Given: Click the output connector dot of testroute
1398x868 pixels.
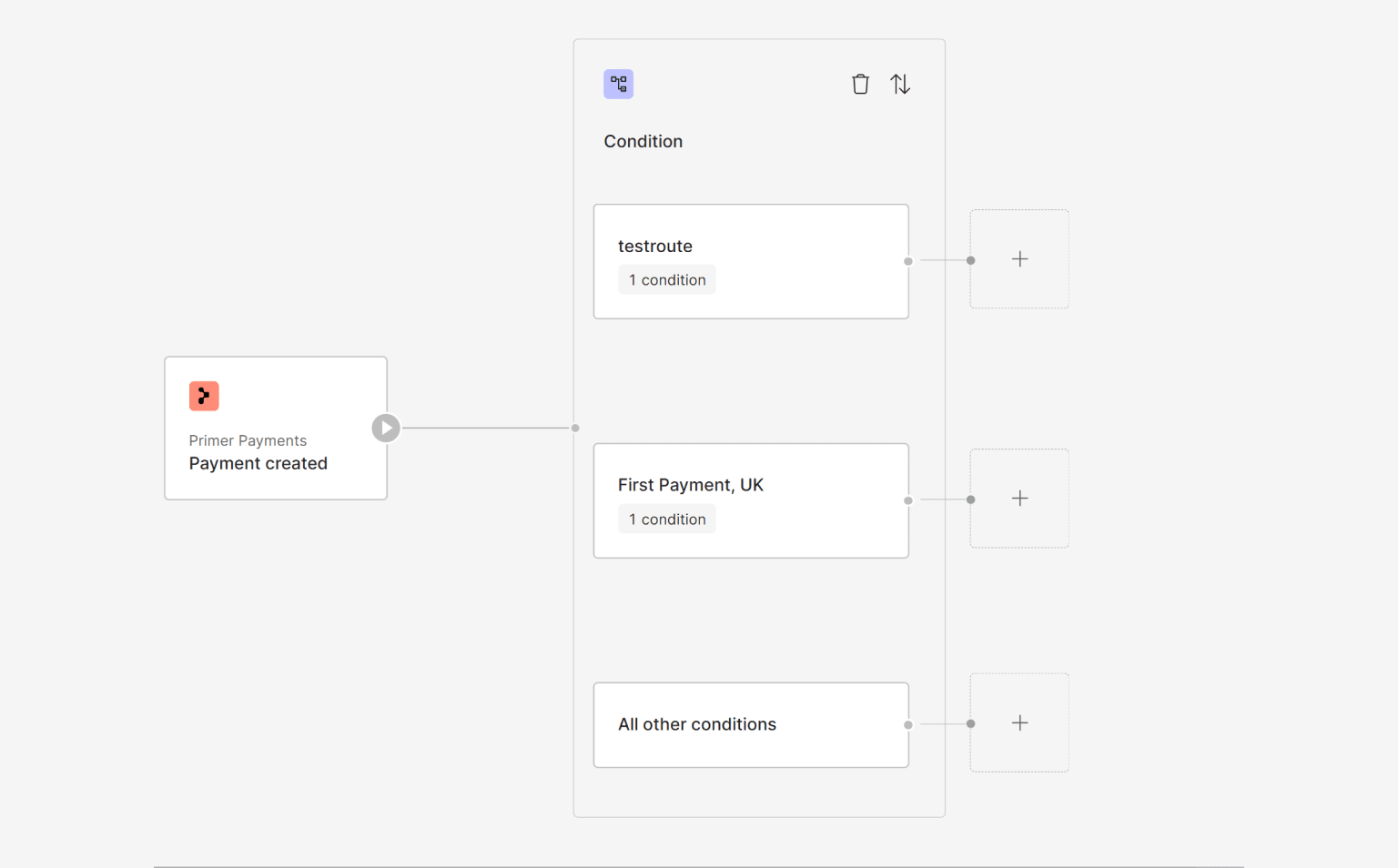Looking at the screenshot, I should tap(908, 261).
